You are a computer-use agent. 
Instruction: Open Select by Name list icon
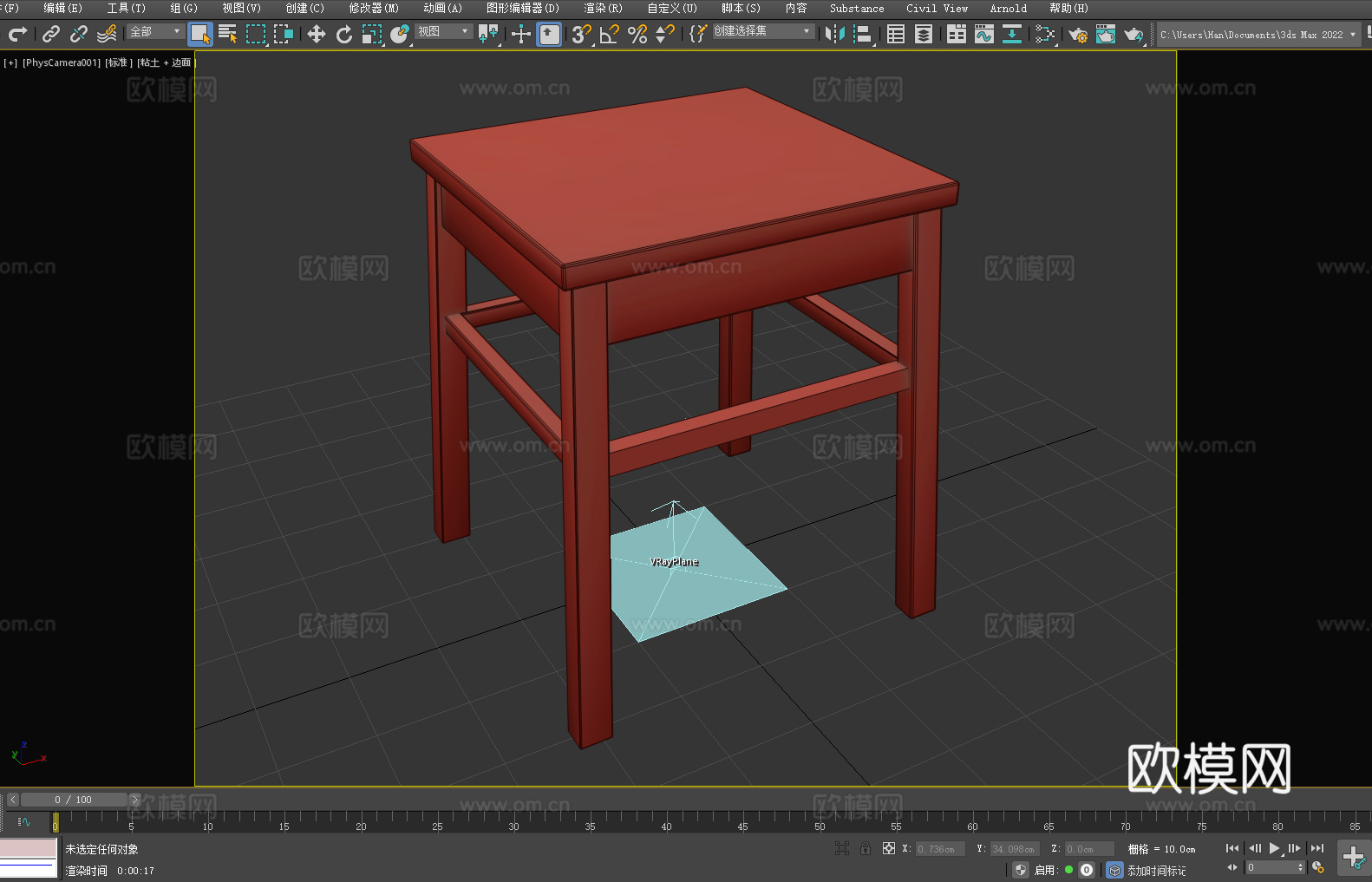click(228, 34)
